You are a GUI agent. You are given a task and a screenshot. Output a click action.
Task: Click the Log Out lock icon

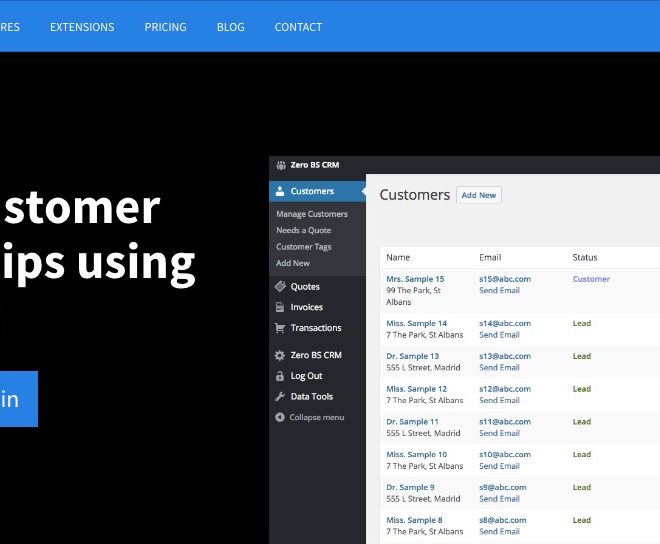pos(280,376)
